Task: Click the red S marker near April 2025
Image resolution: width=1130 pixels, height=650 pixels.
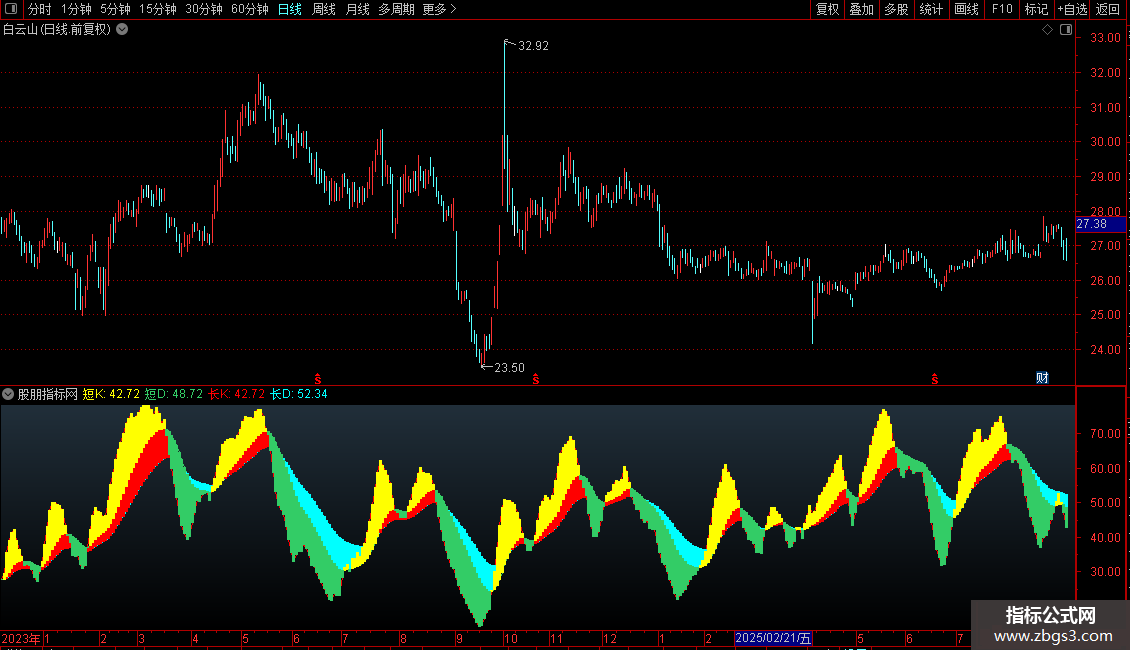Action: point(935,379)
